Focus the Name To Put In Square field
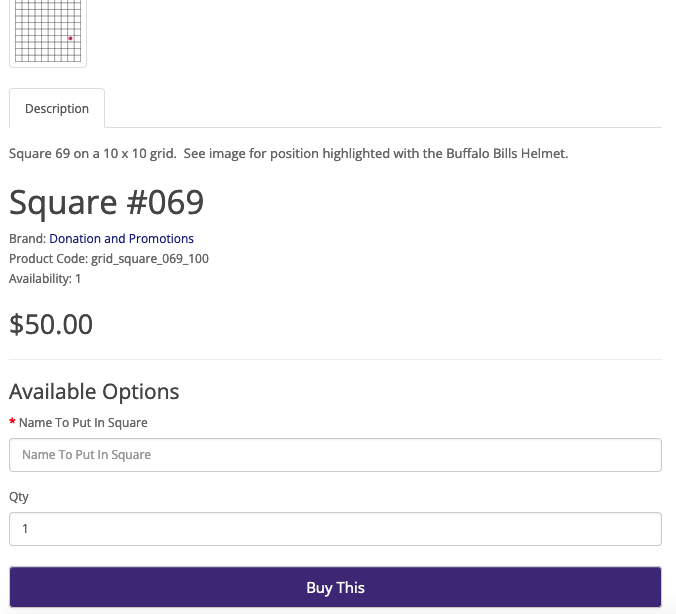Screen dimensions: 676x614 click(335, 455)
